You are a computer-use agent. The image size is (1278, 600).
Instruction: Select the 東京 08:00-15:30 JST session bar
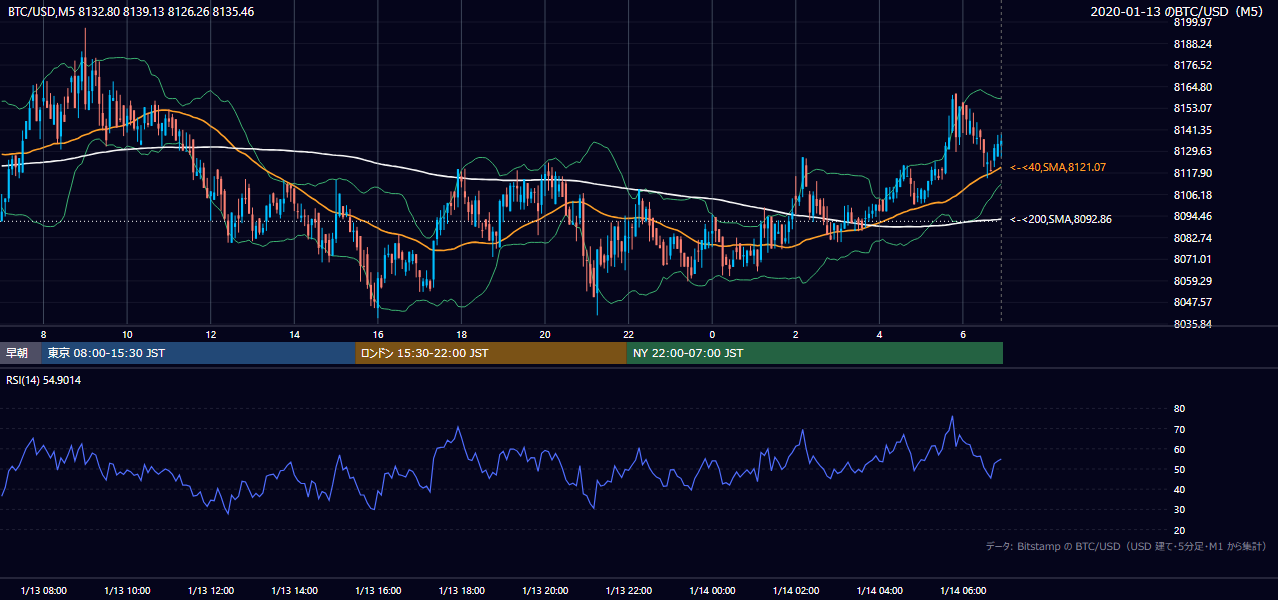pos(198,353)
